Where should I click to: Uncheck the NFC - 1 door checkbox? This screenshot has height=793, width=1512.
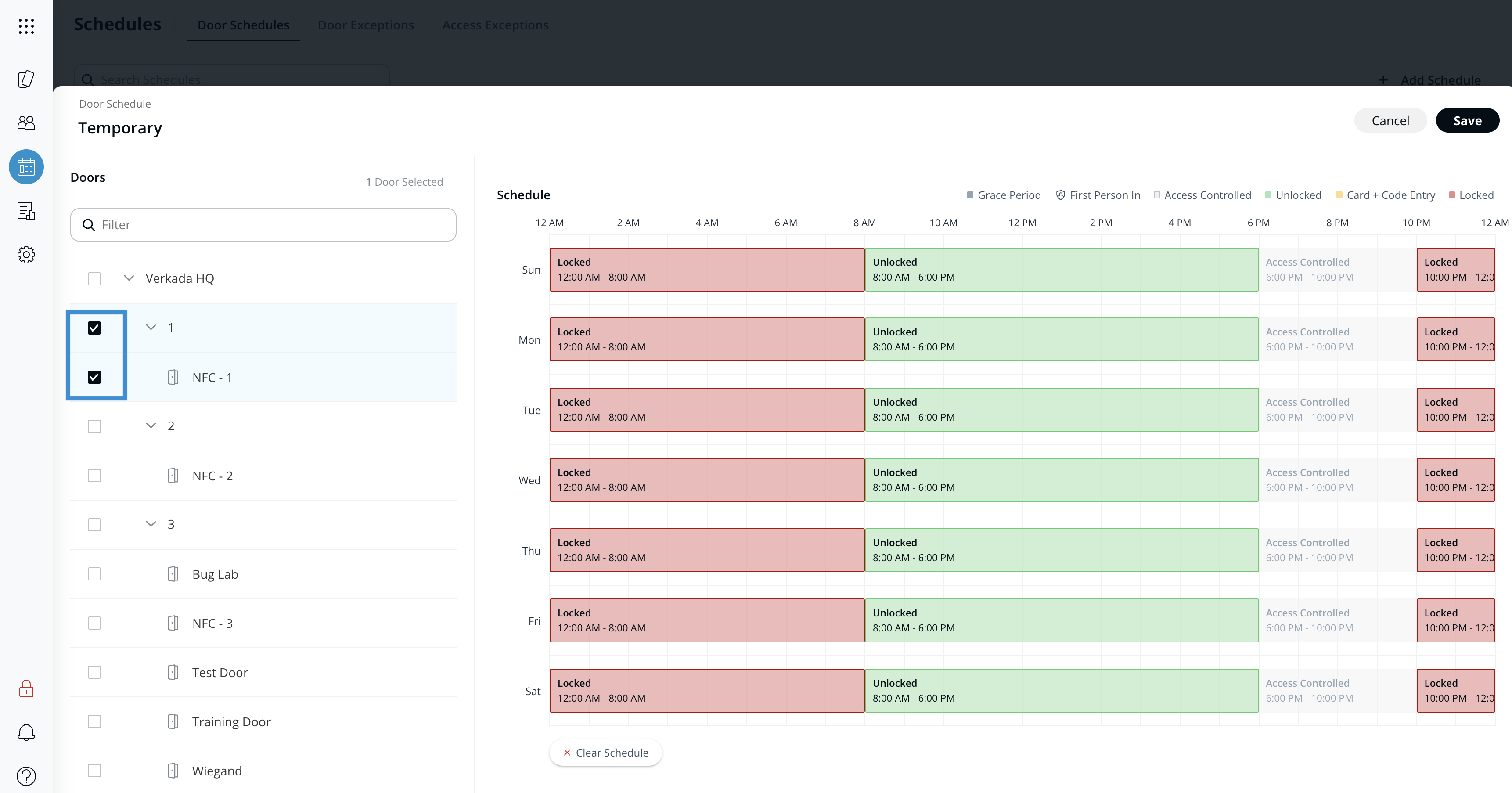coord(94,377)
